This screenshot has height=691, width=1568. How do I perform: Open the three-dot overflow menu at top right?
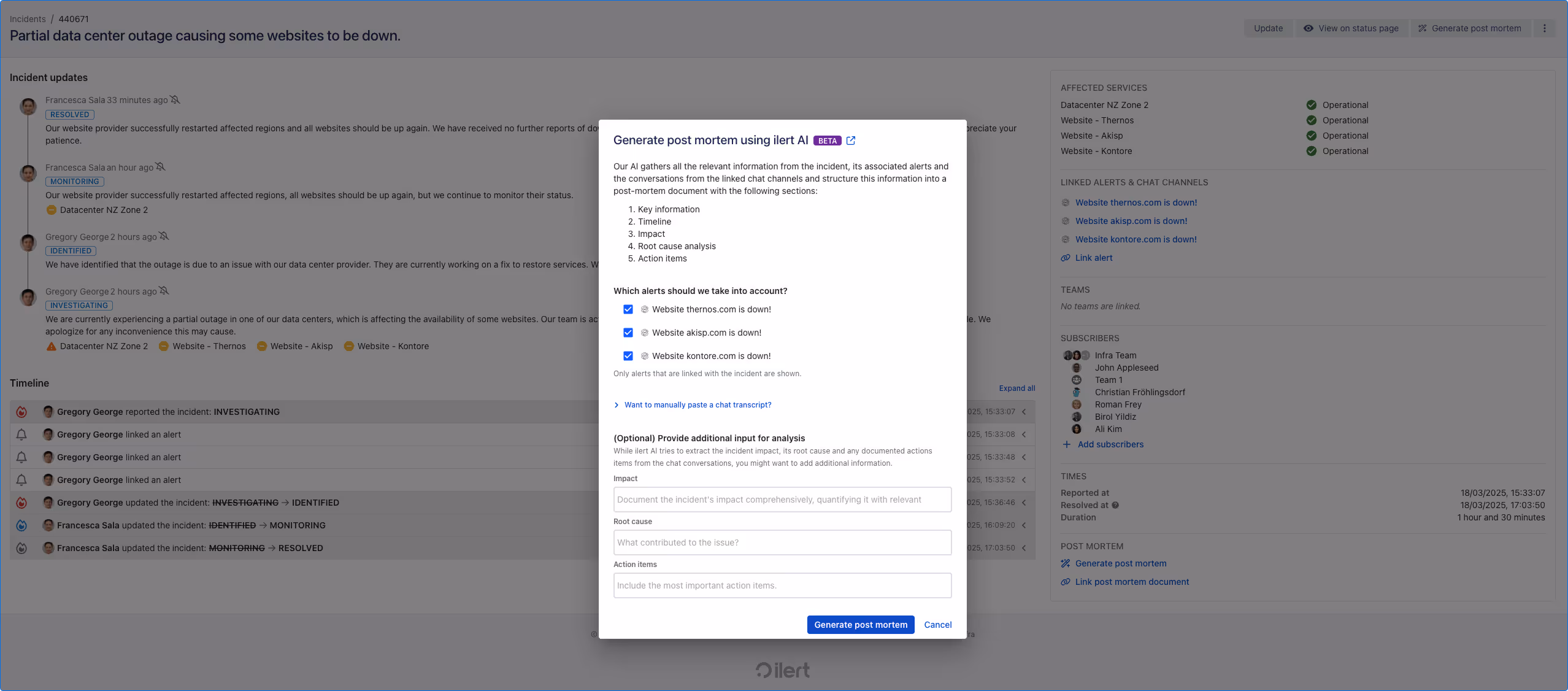1545,28
